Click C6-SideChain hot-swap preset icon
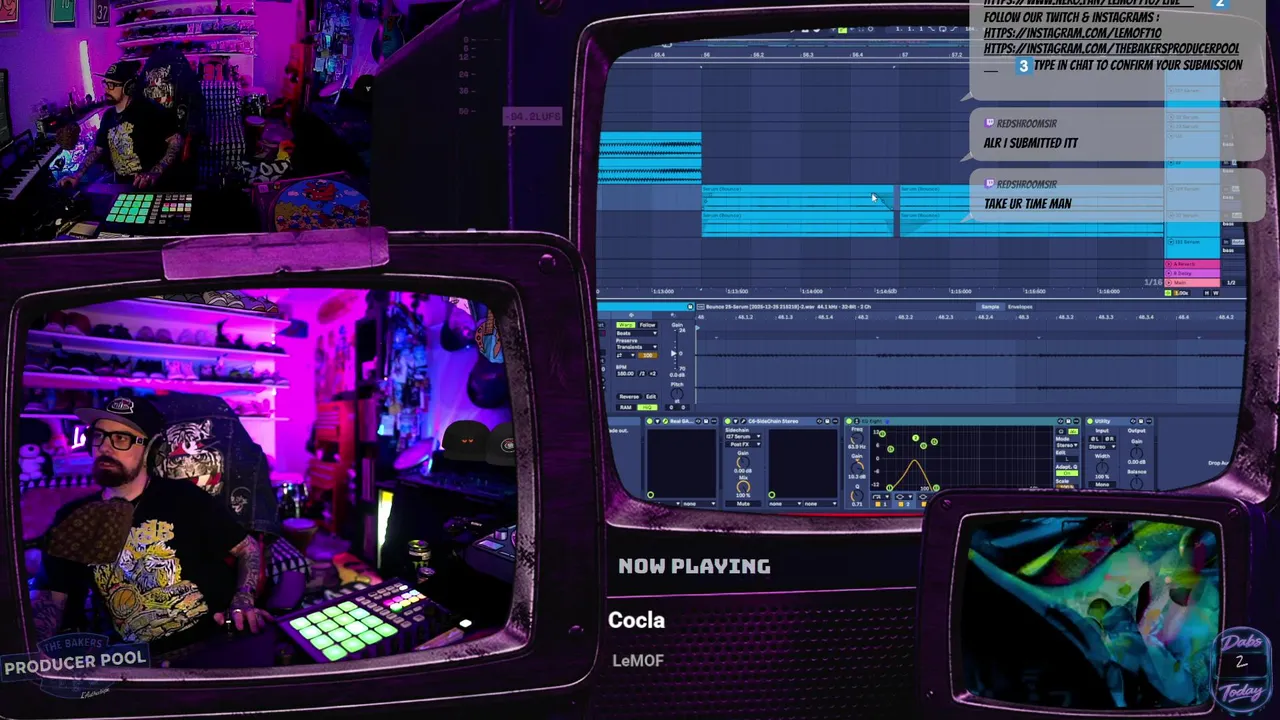This screenshot has height=720, width=1280. (x=819, y=421)
